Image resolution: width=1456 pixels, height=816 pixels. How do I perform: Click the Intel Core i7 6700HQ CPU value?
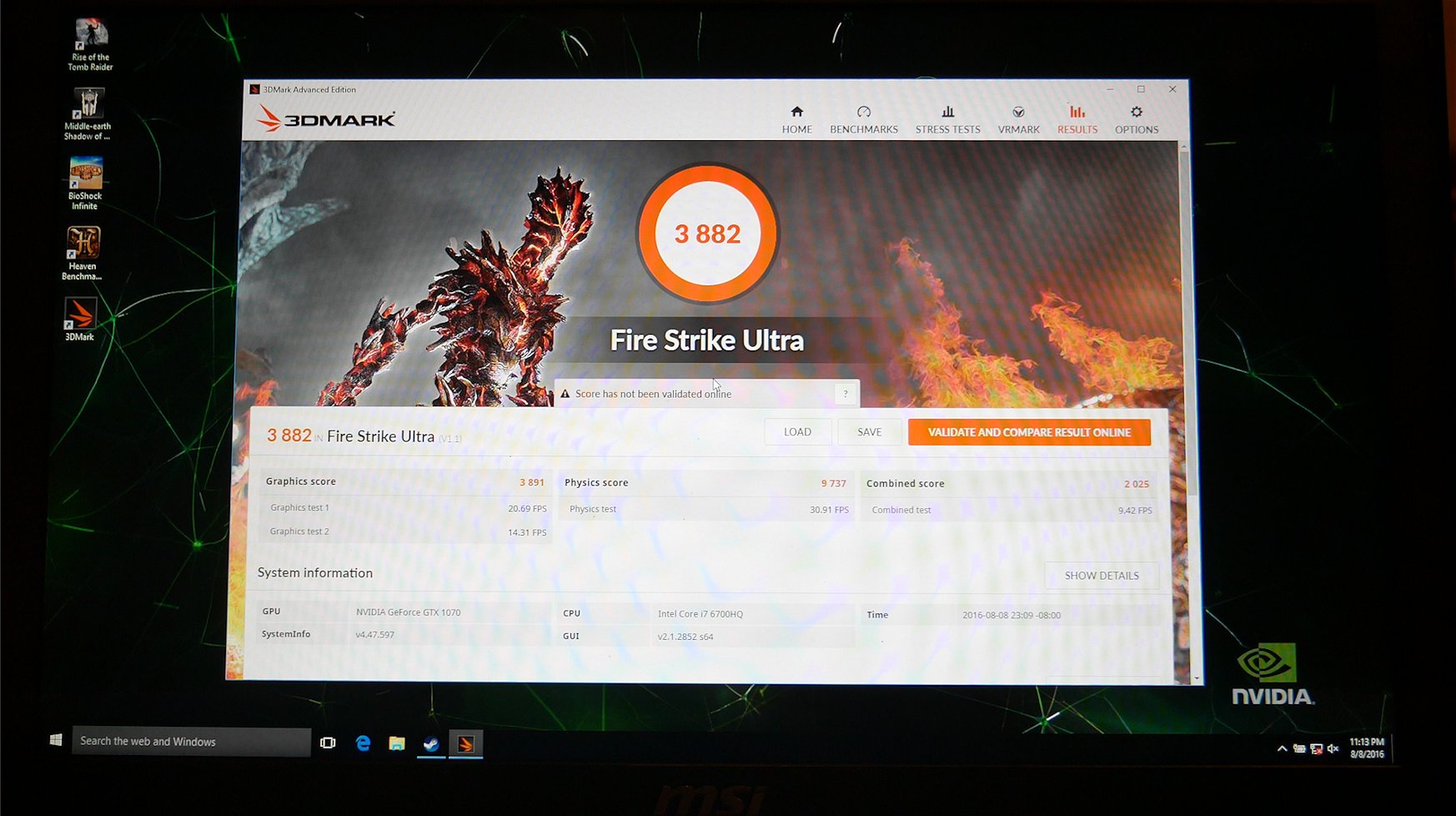pyautogui.click(x=700, y=614)
